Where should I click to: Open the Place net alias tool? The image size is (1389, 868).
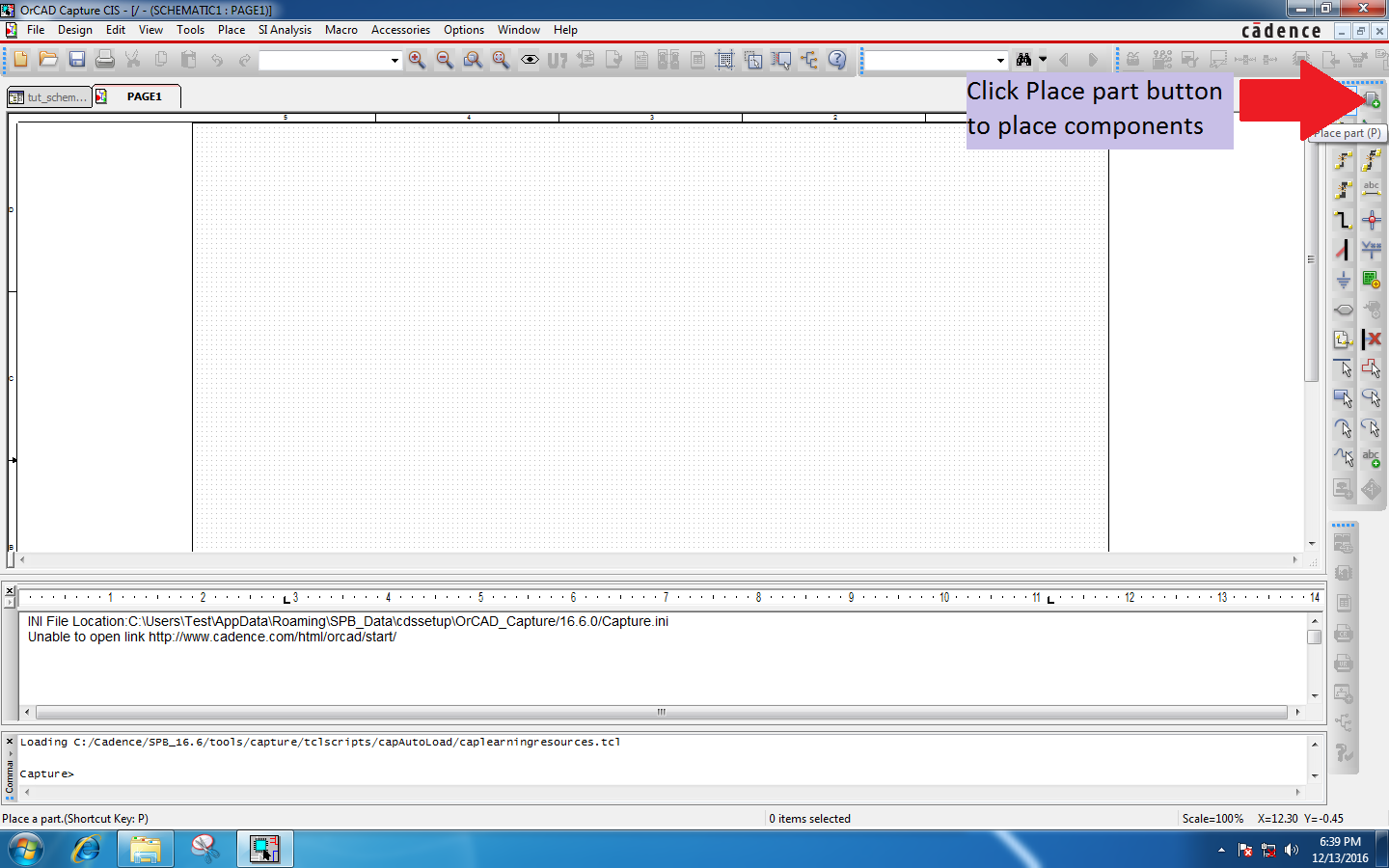[1372, 189]
